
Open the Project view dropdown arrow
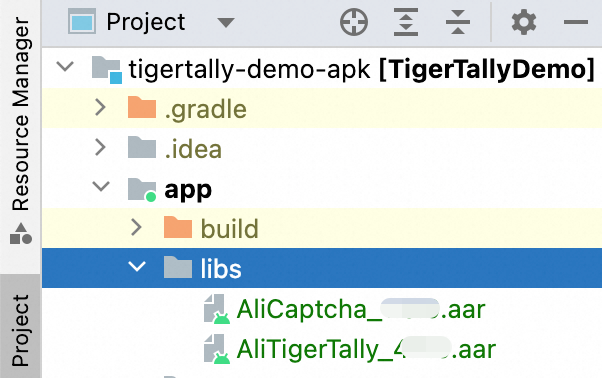click(226, 23)
